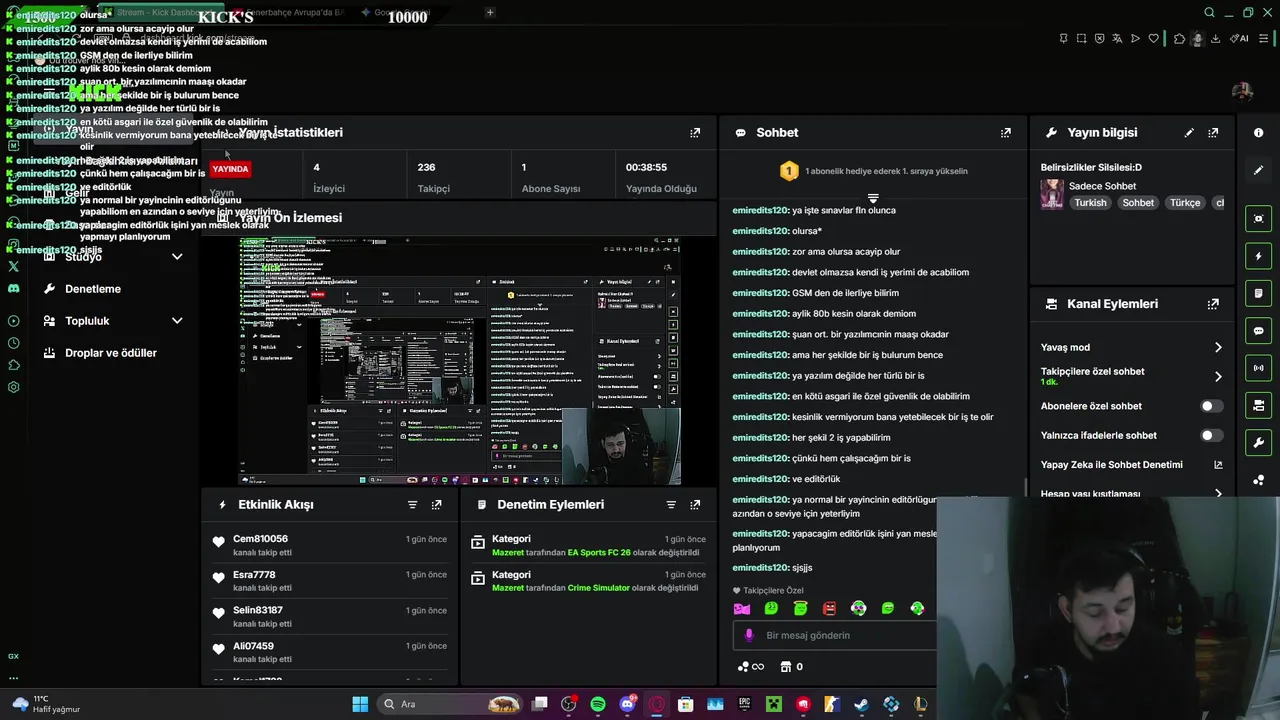Screen dimensions: 1280x720
Task: Open the AI button in browser toolbar
Action: [x=1241, y=38]
